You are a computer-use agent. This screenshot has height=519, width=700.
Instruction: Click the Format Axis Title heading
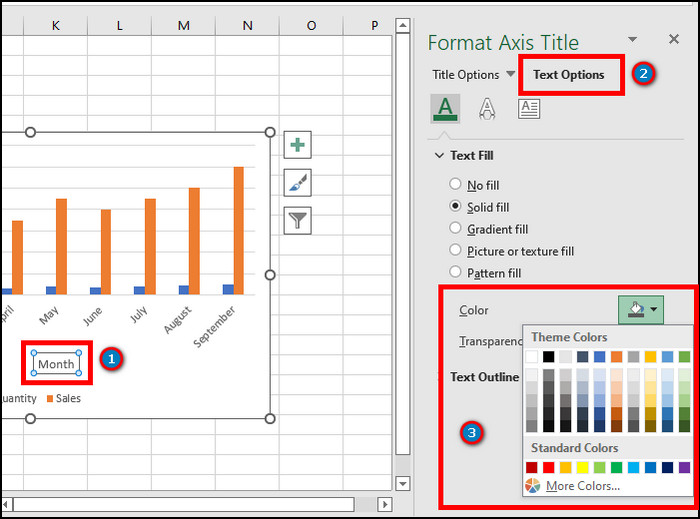(x=503, y=43)
